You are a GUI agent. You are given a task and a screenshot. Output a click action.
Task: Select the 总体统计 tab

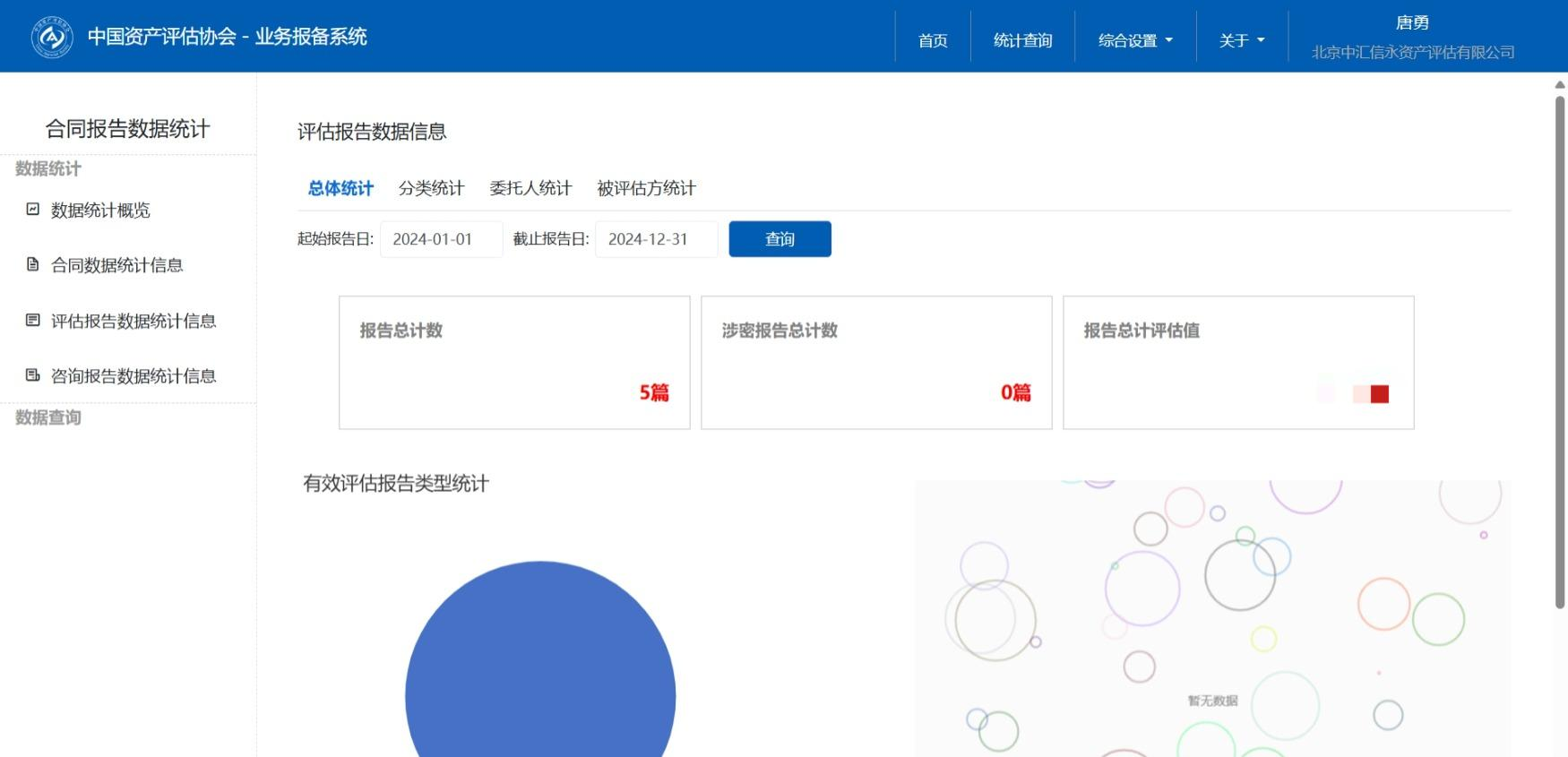point(340,188)
